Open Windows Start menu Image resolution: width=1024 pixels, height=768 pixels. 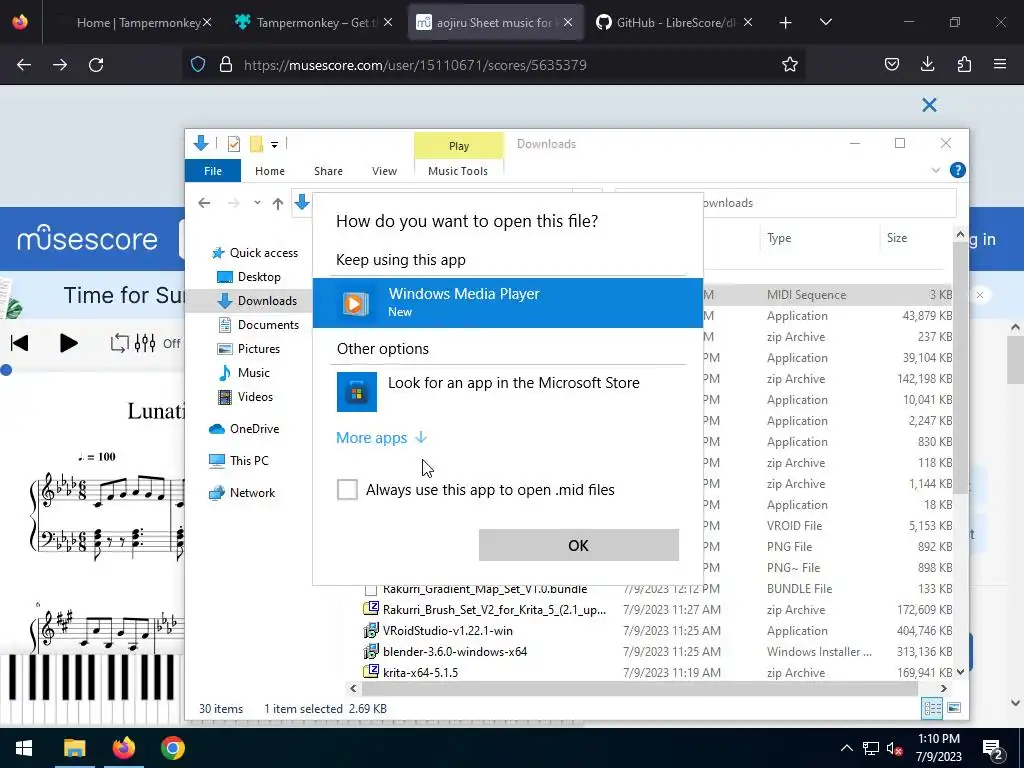24,748
